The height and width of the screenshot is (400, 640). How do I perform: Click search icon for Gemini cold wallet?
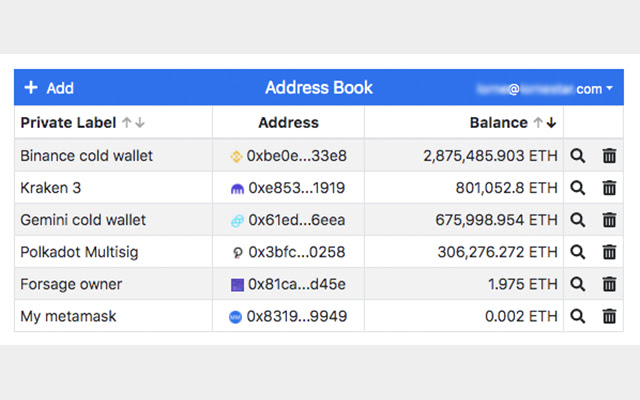coord(578,220)
